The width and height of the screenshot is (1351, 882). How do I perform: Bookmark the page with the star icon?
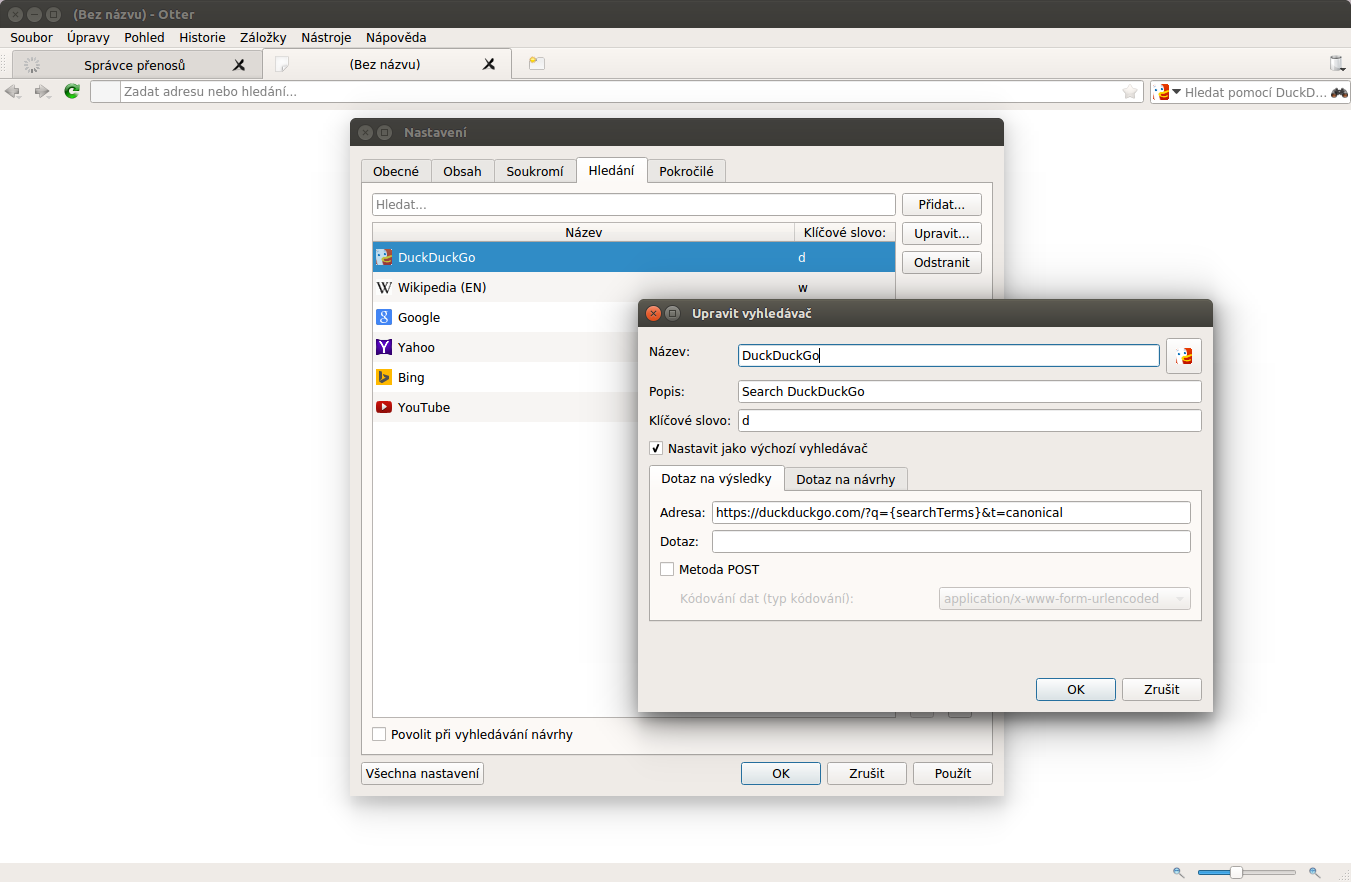tap(1130, 92)
